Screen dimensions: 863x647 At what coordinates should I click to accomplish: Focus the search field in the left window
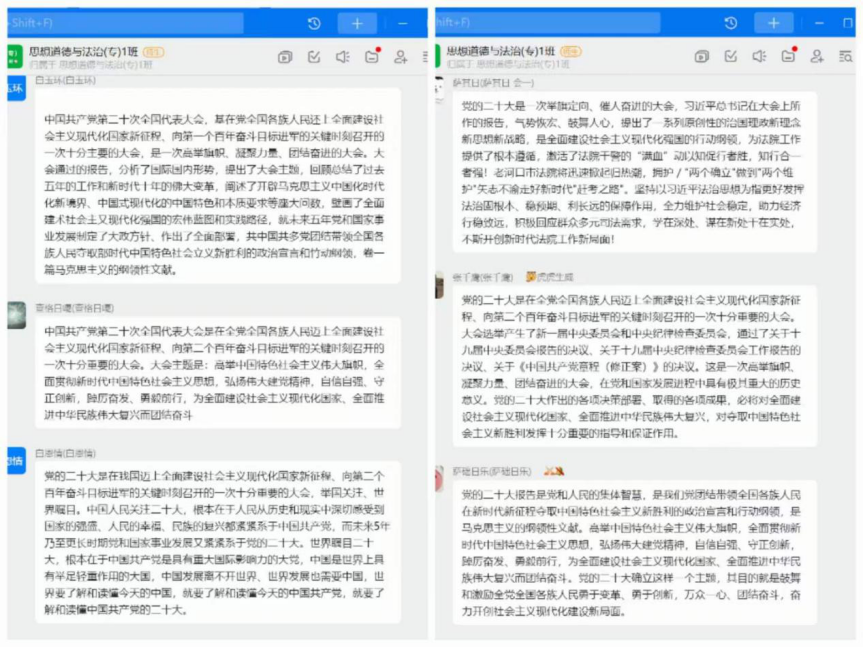click(x=120, y=23)
